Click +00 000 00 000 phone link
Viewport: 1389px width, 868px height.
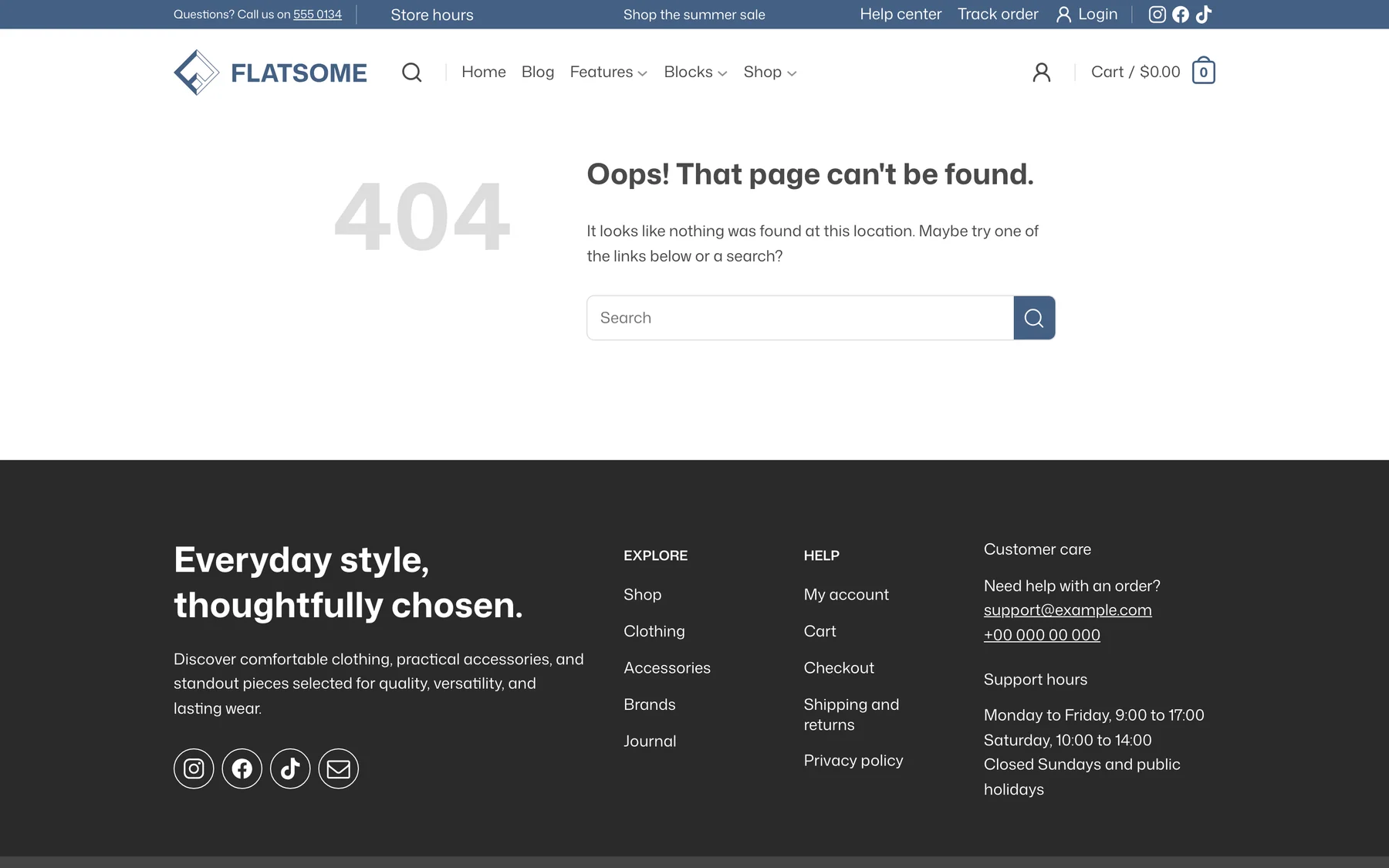point(1042,635)
